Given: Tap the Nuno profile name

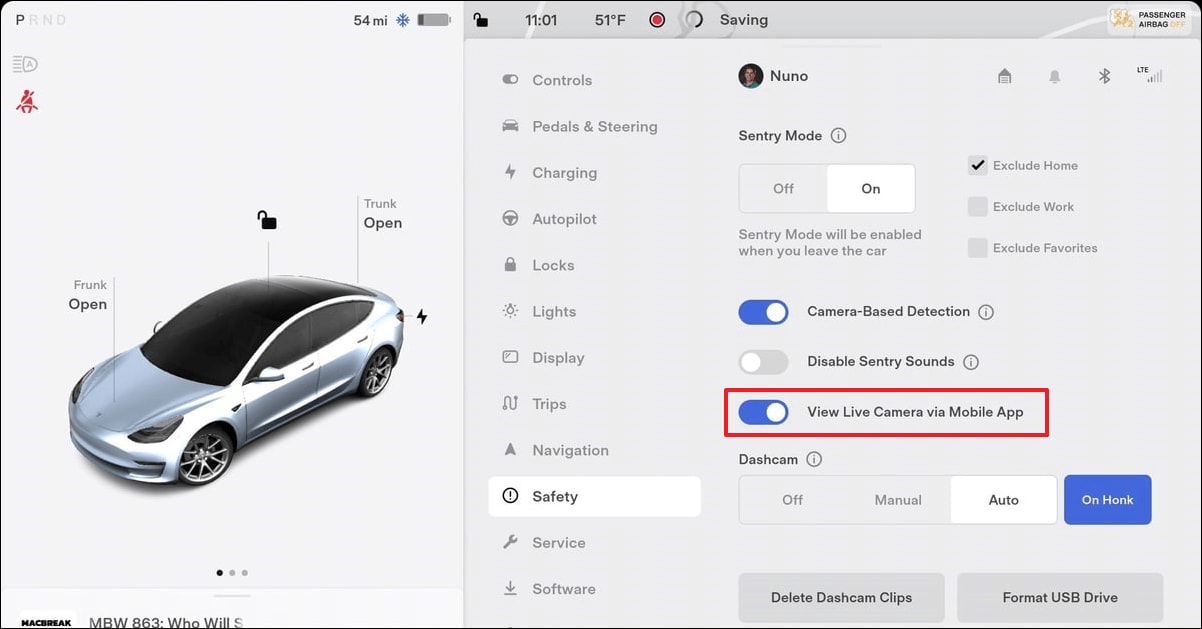Looking at the screenshot, I should click(x=789, y=76).
